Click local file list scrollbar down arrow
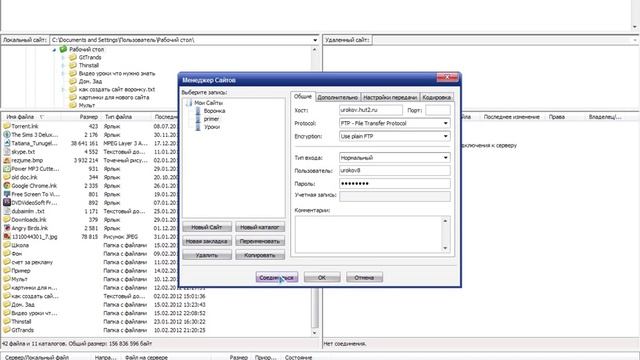 315,333
